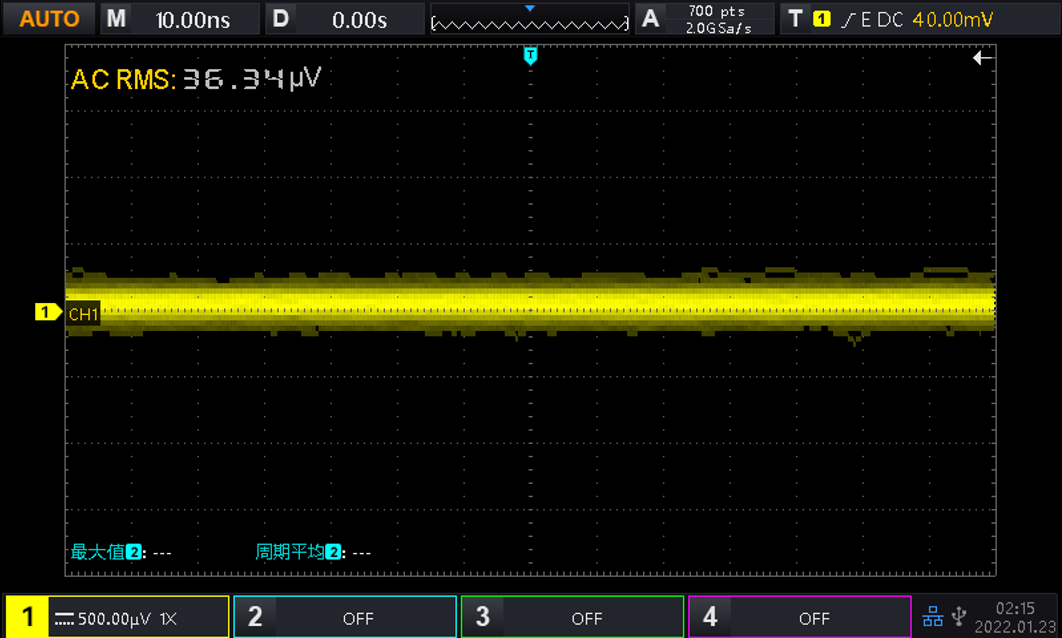Viewport: 1062px width, 638px height.
Task: Toggle channel 2 on
Action: [345, 617]
